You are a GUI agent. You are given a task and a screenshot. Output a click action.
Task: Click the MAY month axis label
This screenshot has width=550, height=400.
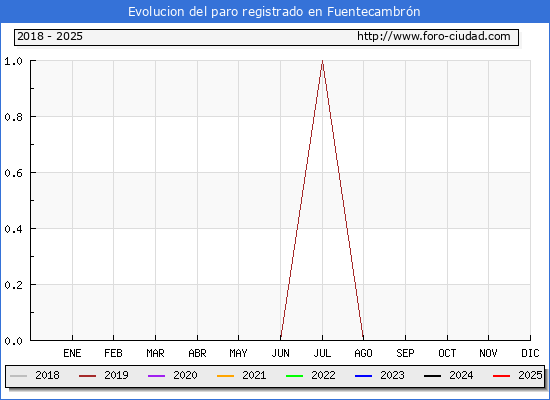point(239,353)
